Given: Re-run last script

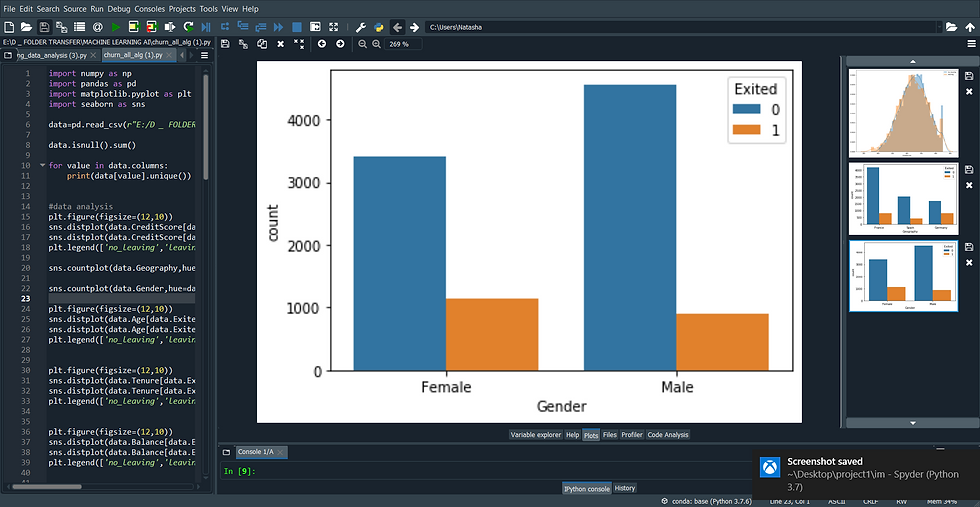Looking at the screenshot, I should 188,27.
